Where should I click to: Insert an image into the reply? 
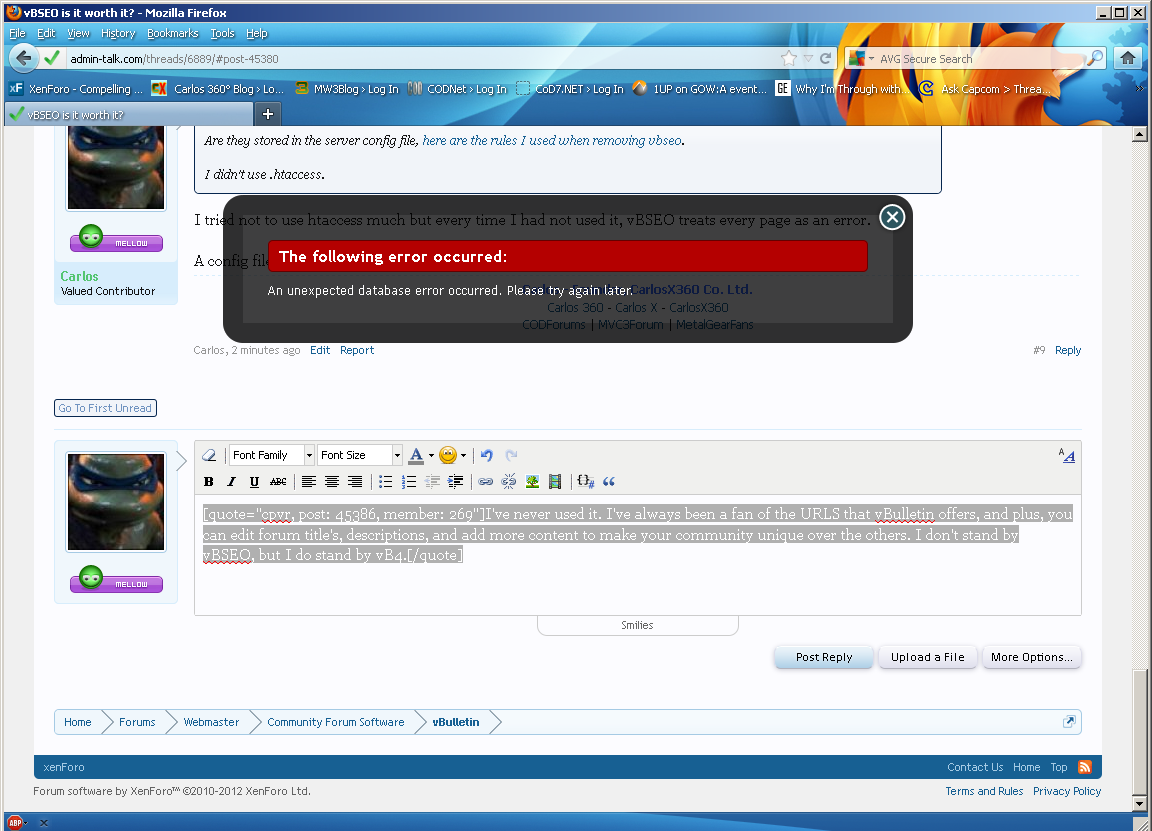pyautogui.click(x=532, y=482)
